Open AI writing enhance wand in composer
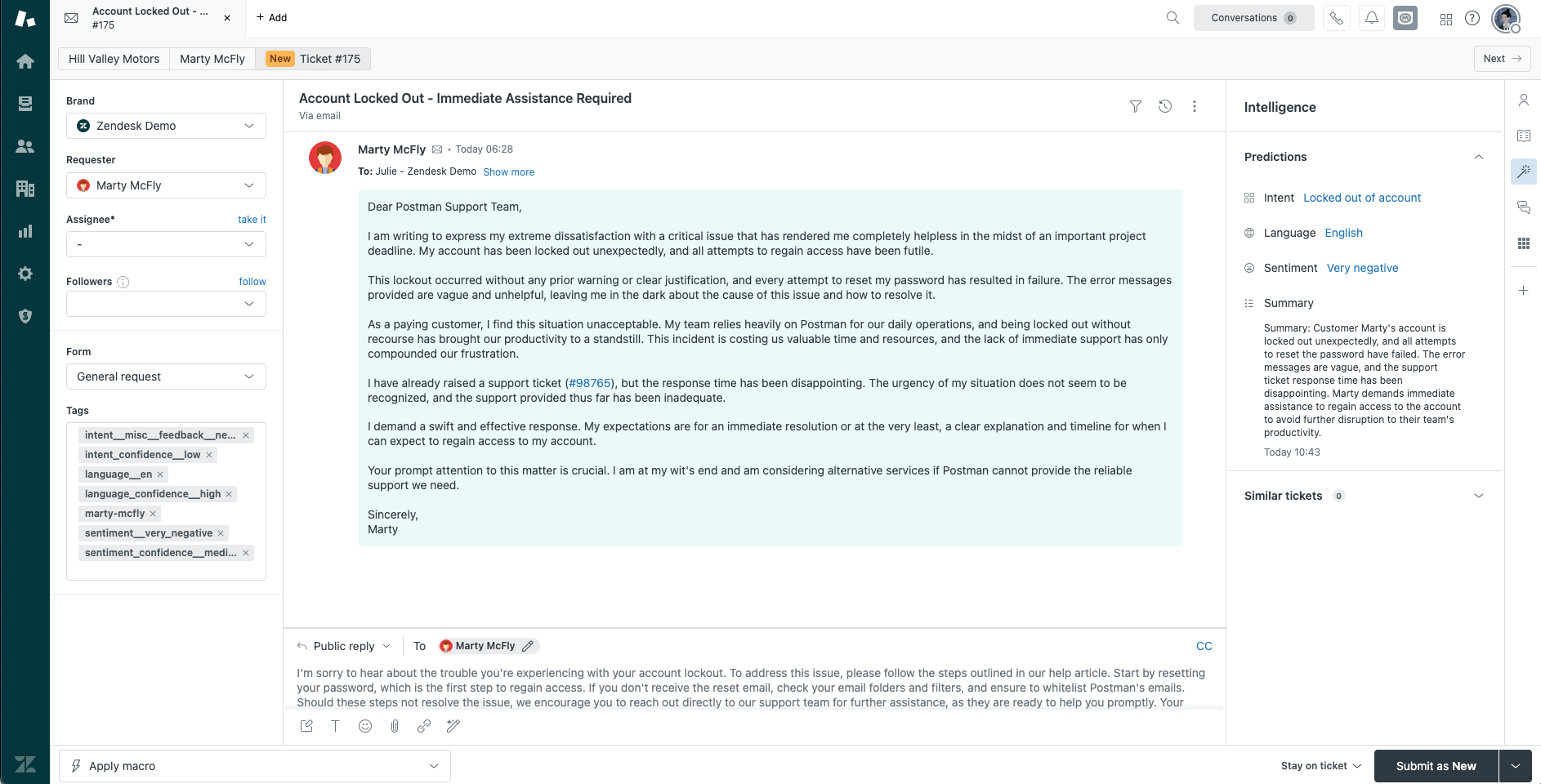Screen dimensions: 1541x784 pyautogui.click(x=453, y=726)
